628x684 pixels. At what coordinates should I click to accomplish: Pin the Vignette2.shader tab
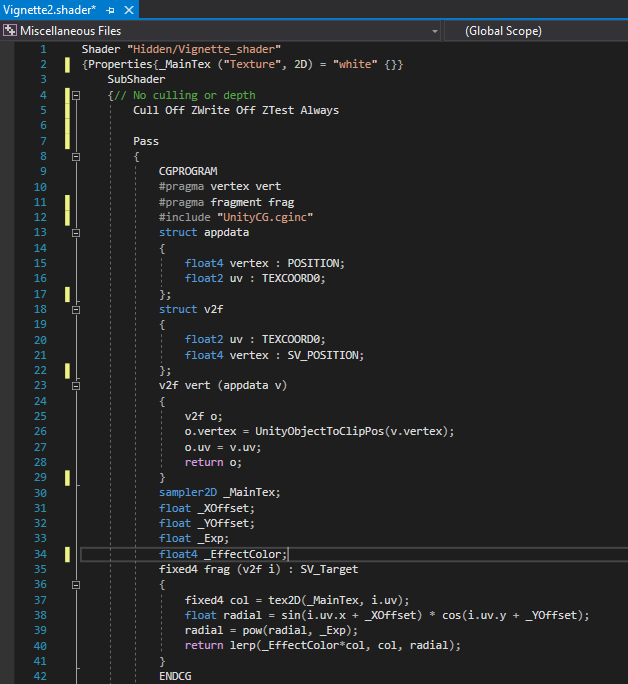click(110, 8)
